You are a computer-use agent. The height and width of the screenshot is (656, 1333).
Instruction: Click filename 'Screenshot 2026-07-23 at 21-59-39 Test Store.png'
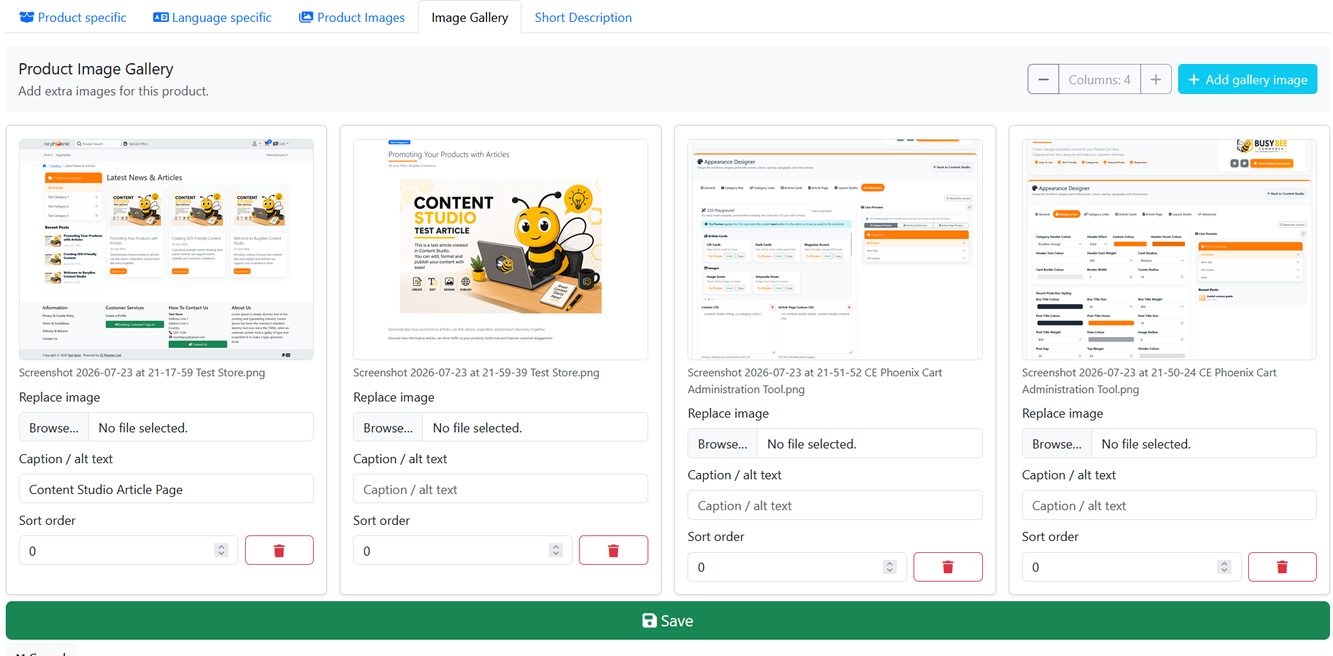[476, 372]
